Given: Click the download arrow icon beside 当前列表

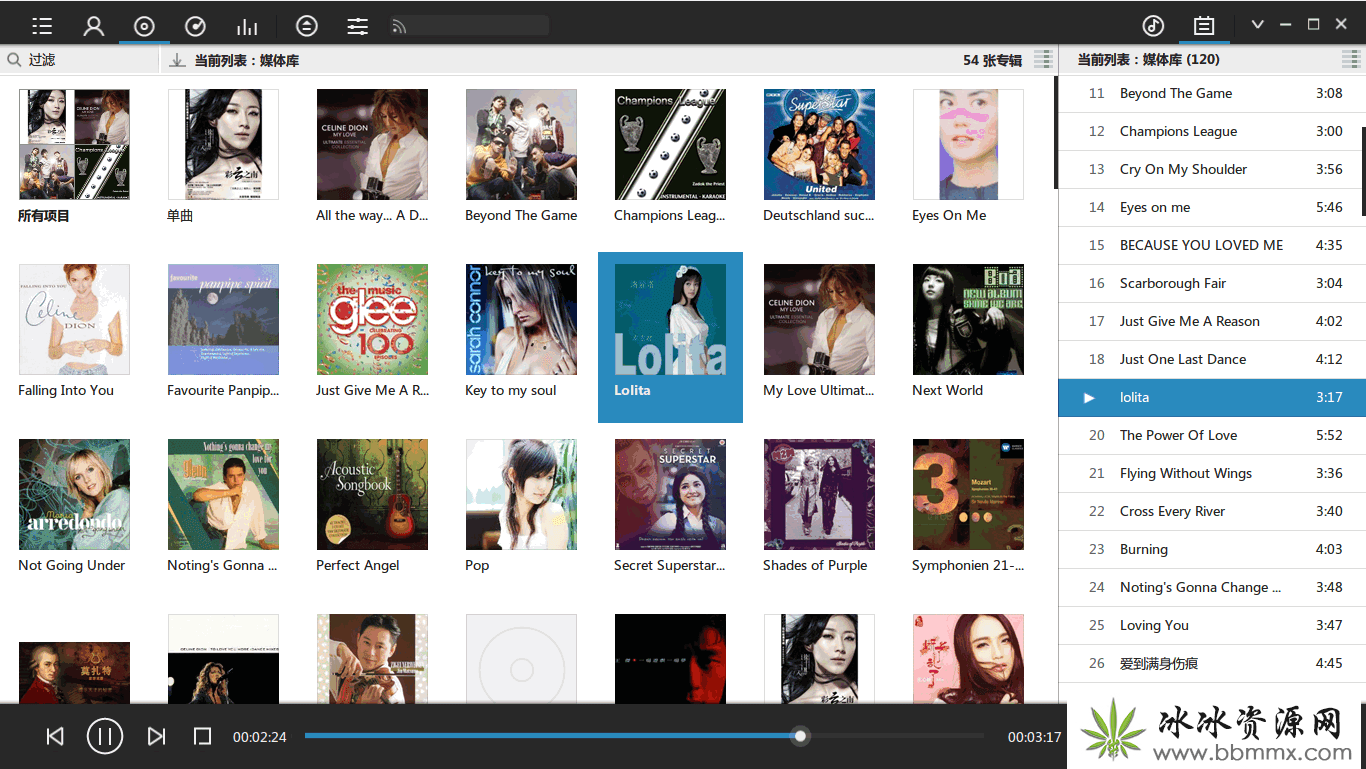Looking at the screenshot, I should coord(178,60).
